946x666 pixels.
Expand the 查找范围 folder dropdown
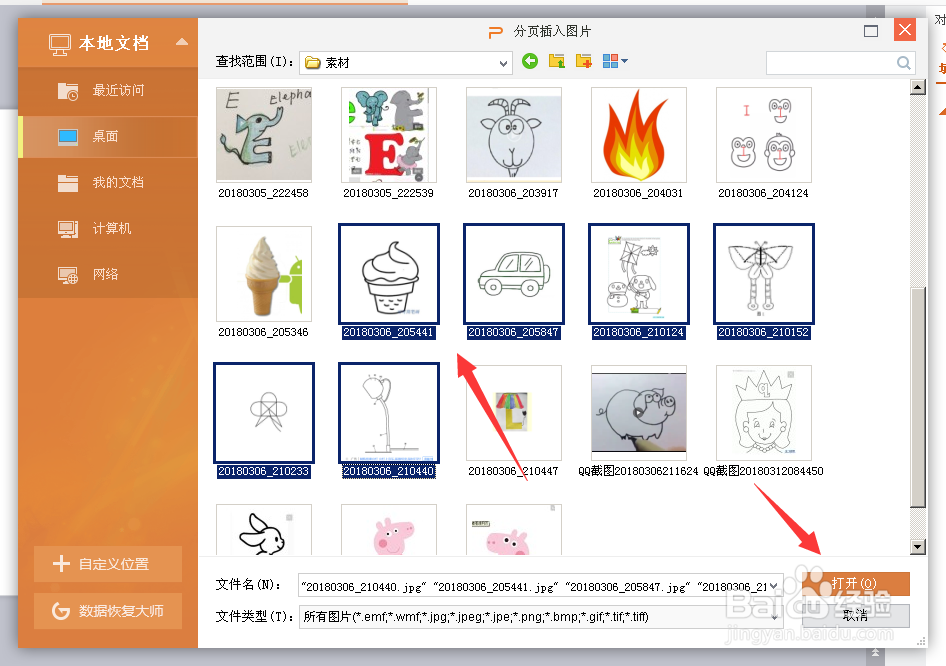(503, 63)
